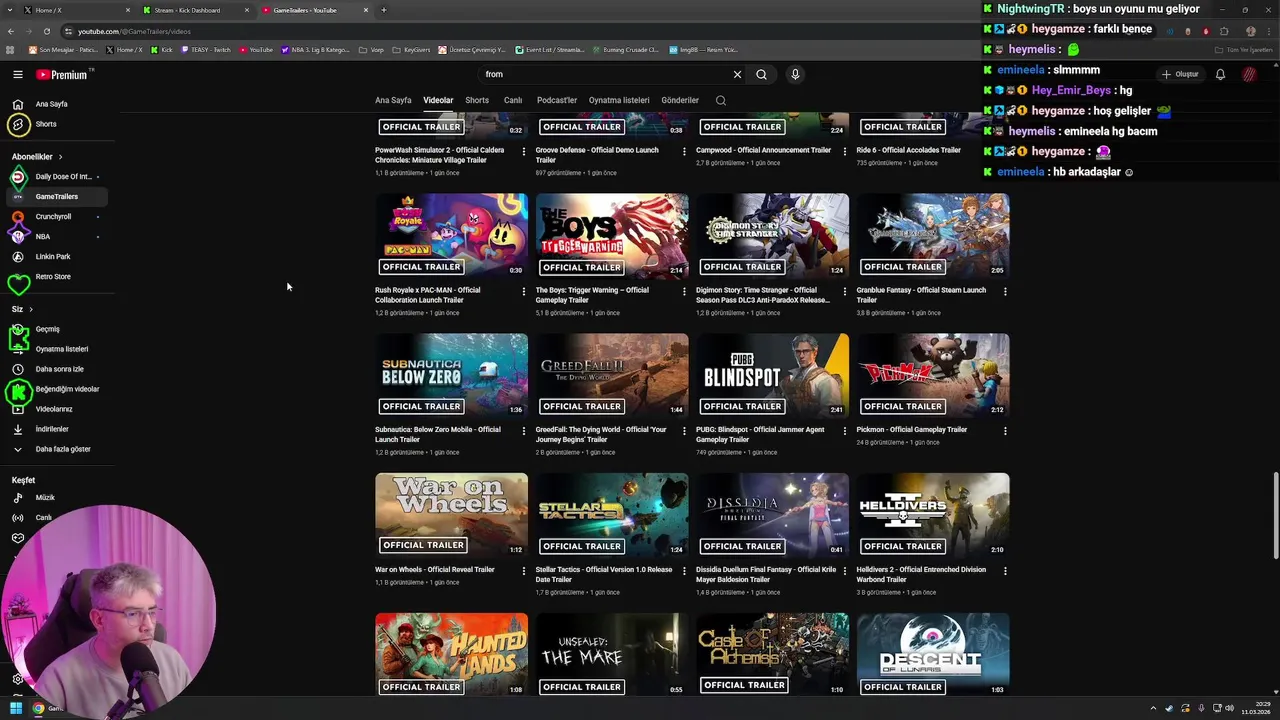Open Ana Sayfa in the sidebar
This screenshot has width=1280, height=720.
click(x=56, y=104)
